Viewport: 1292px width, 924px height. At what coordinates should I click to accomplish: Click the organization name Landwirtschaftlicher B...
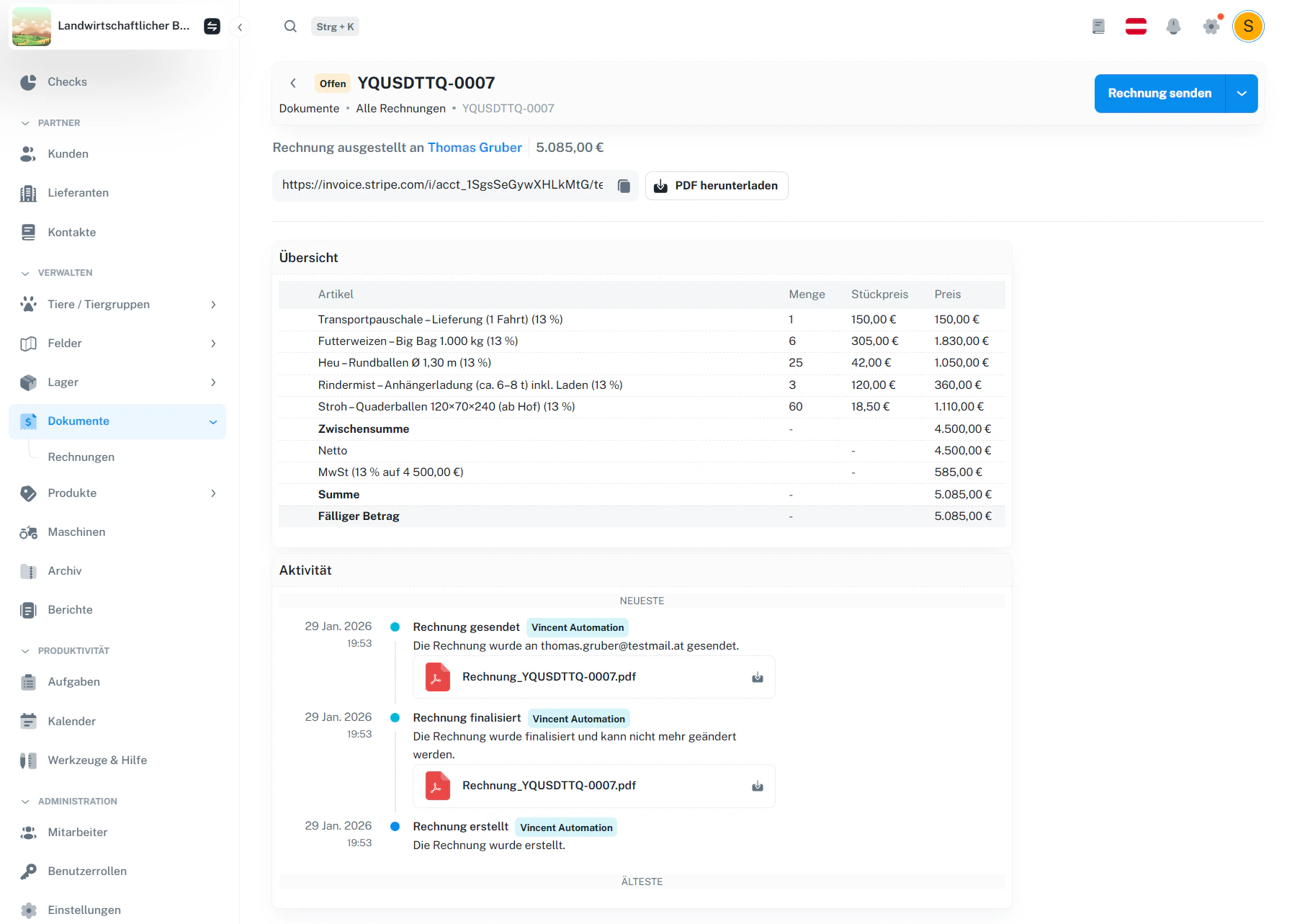123,26
